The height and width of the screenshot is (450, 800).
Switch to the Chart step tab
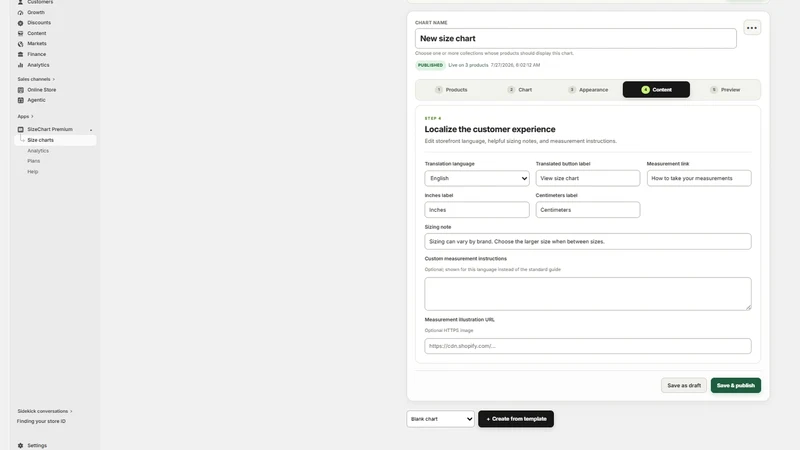[x=519, y=90]
